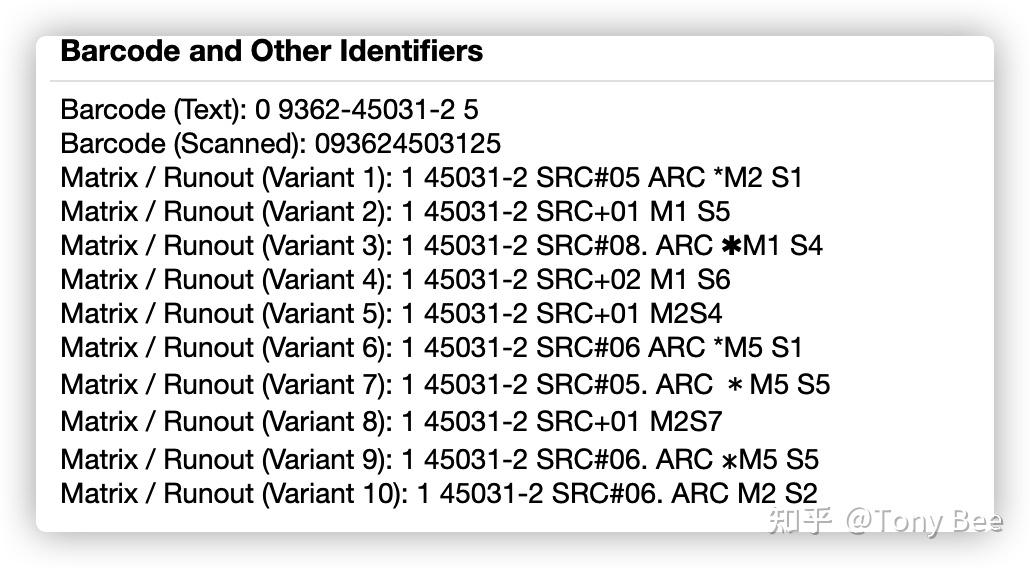Click the Matrix / Runout (Variant 5) label
This screenshot has width=1030, height=568.
click(x=227, y=313)
